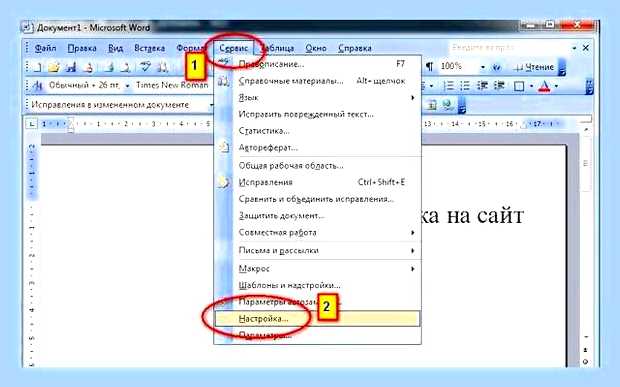This screenshot has width=620, height=387.
Task: Open the Вид menu
Action: tap(115, 48)
